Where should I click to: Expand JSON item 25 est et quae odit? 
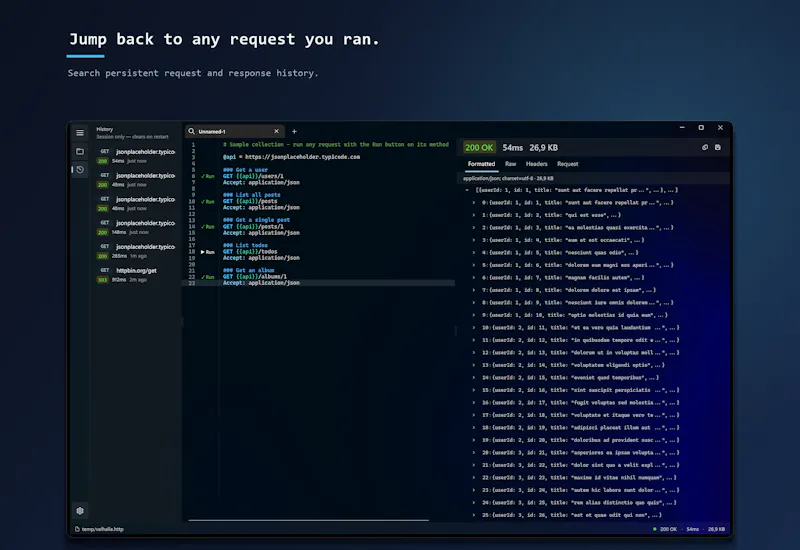point(473,515)
